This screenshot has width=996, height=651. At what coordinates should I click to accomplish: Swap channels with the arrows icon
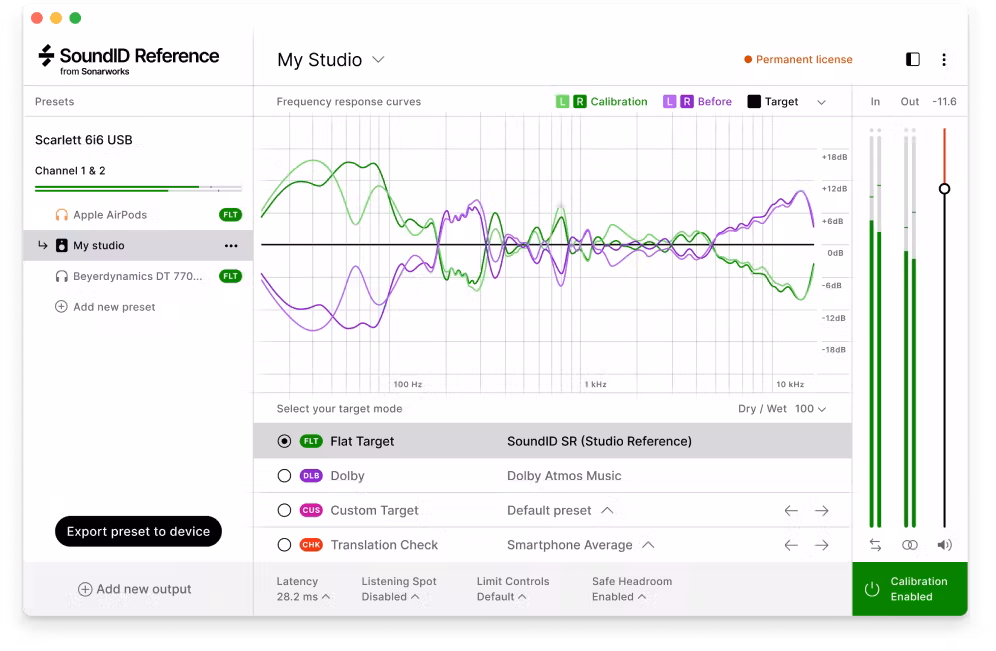[x=875, y=545]
